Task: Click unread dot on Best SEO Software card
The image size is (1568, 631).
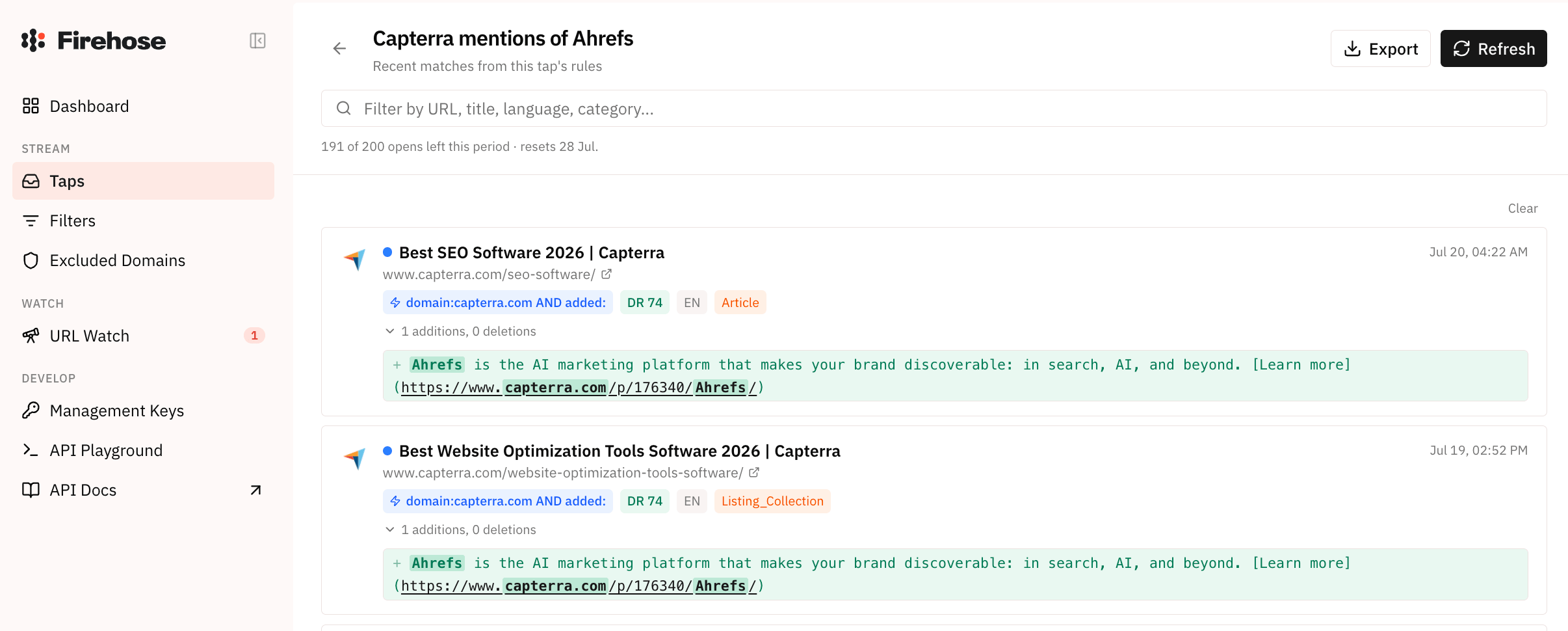Action: click(x=387, y=252)
